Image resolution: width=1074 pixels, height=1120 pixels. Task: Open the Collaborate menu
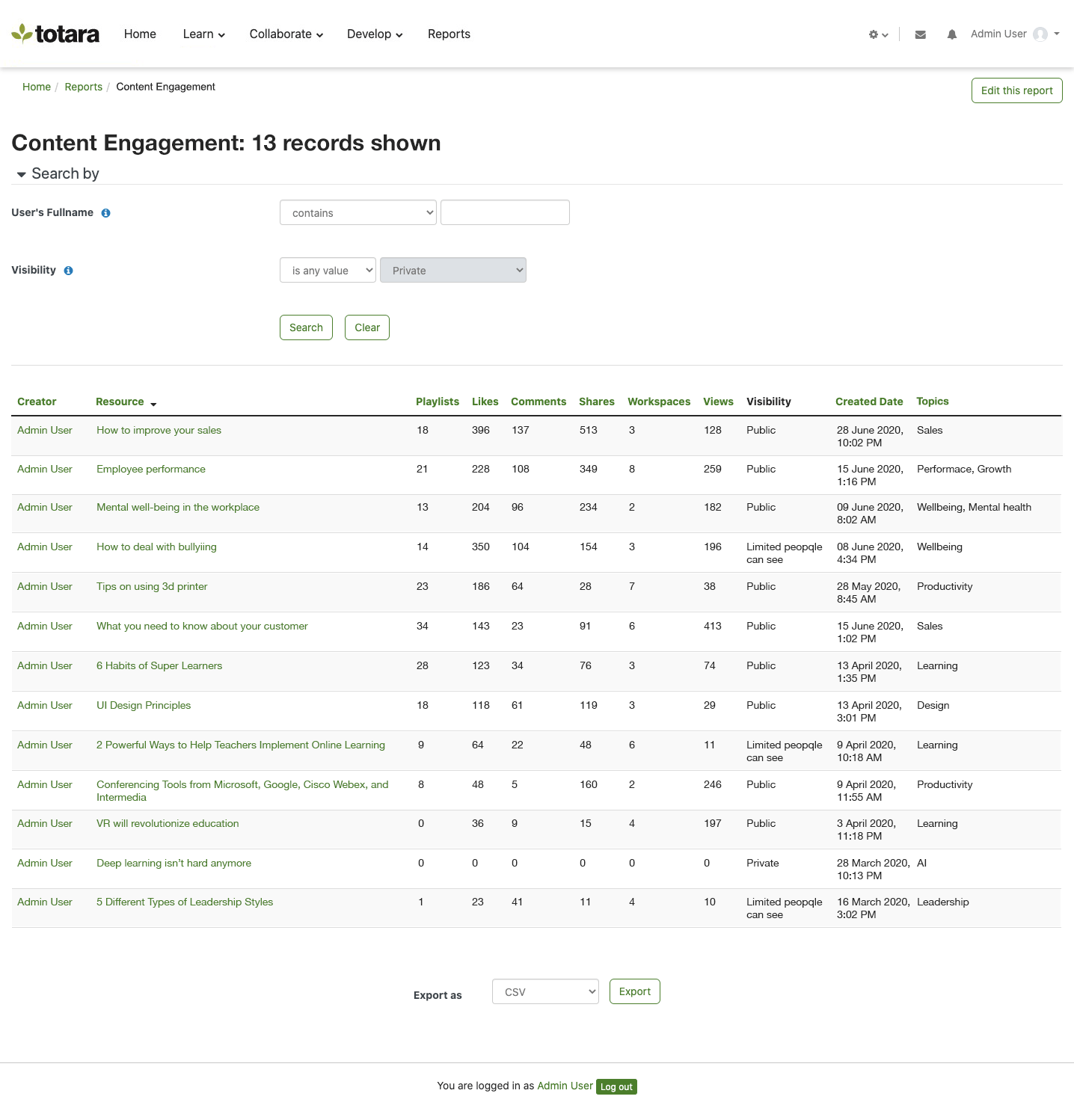point(286,34)
